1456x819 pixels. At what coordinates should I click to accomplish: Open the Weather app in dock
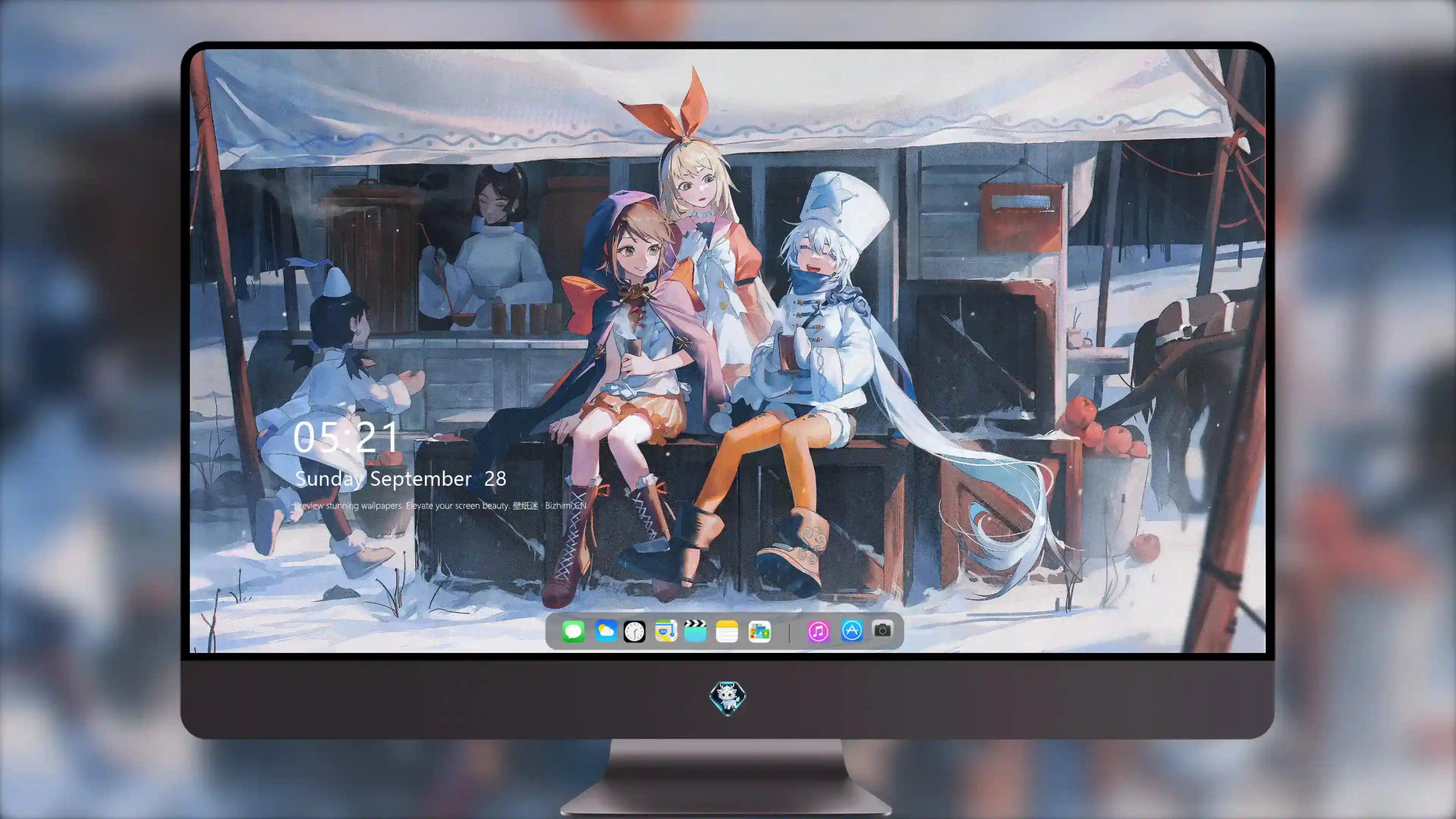pyautogui.click(x=606, y=631)
